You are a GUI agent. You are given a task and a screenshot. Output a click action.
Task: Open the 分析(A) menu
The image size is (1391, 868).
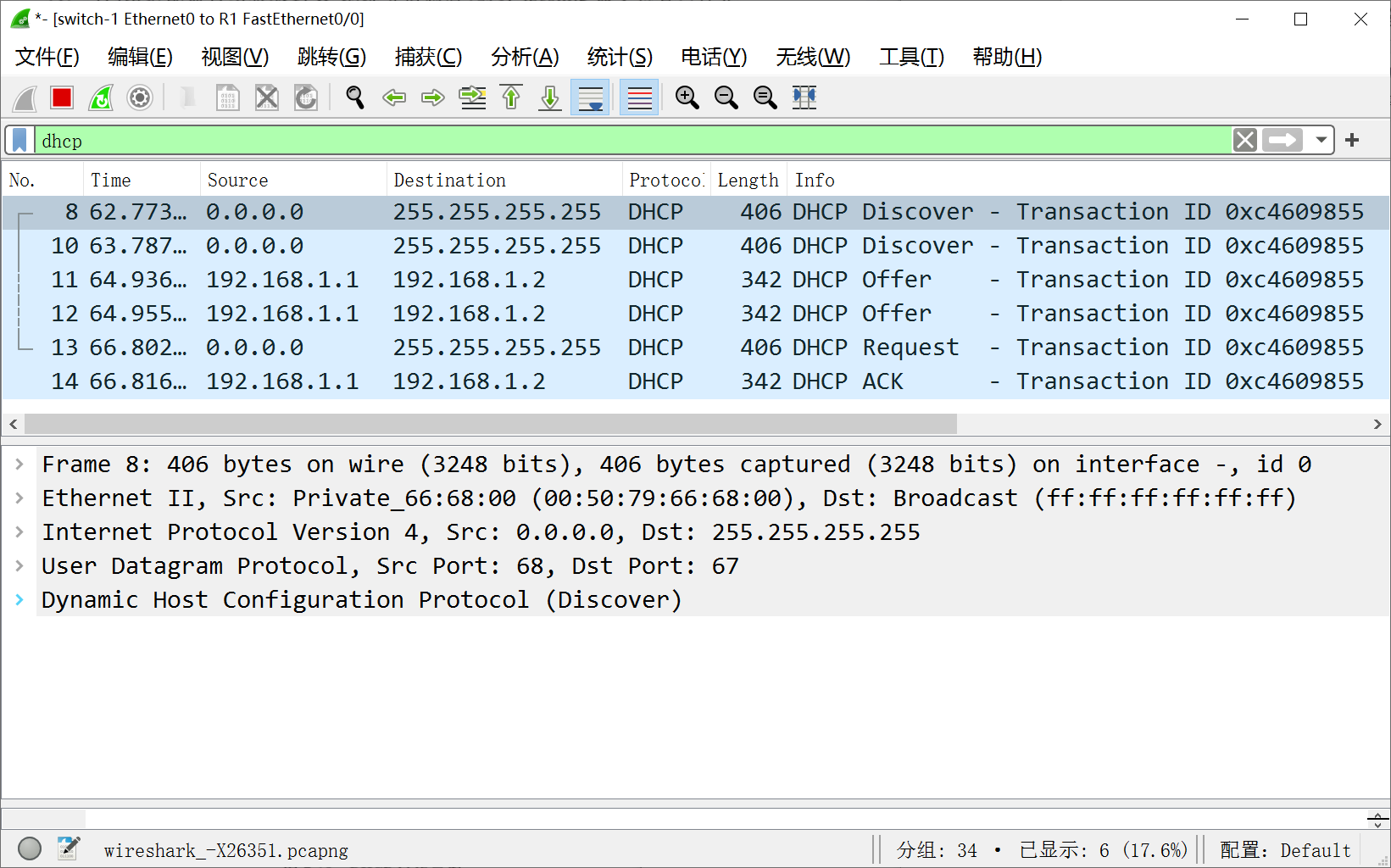pos(525,57)
